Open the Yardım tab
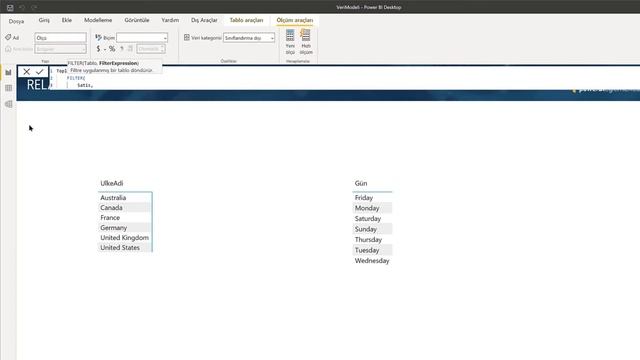The width and height of the screenshot is (640, 360). coord(170,20)
